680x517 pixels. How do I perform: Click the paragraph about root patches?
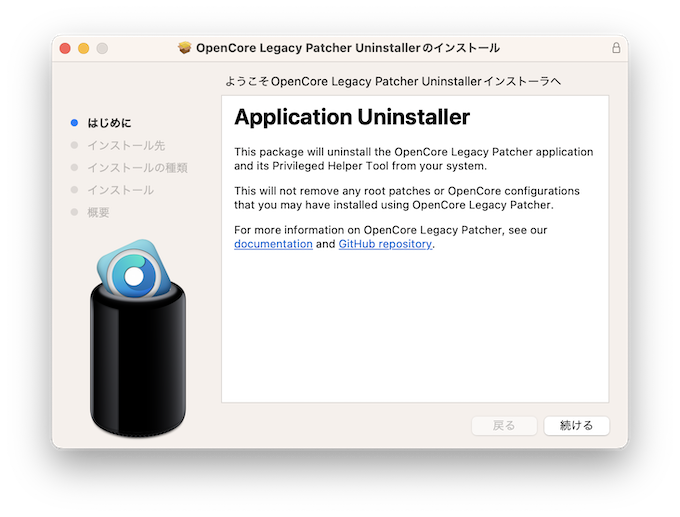[x=407, y=198]
